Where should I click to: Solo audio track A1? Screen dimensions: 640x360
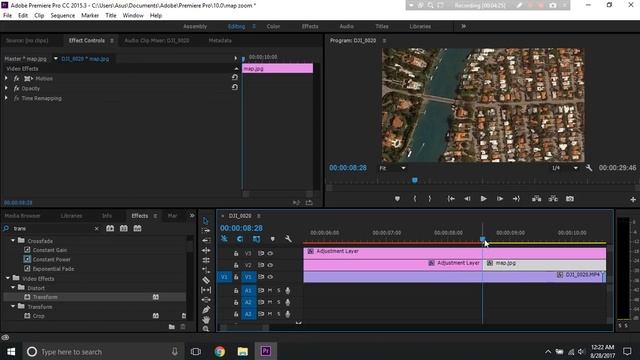(279, 291)
